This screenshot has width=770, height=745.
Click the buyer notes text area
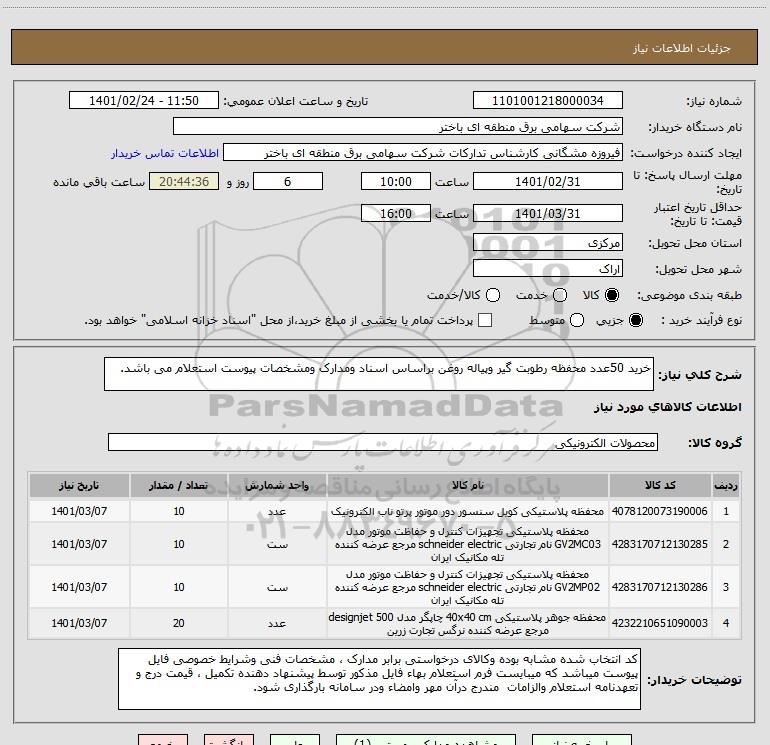(x=379, y=679)
